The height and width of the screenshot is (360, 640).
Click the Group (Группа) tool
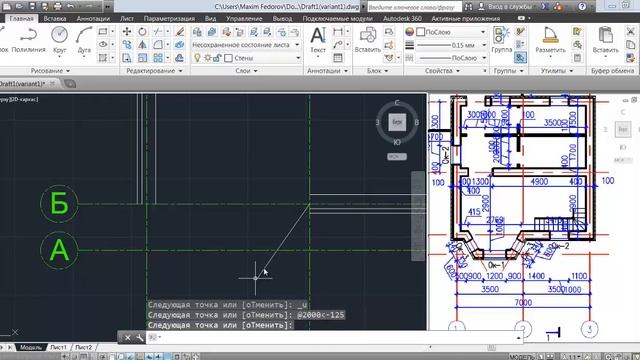[502, 40]
